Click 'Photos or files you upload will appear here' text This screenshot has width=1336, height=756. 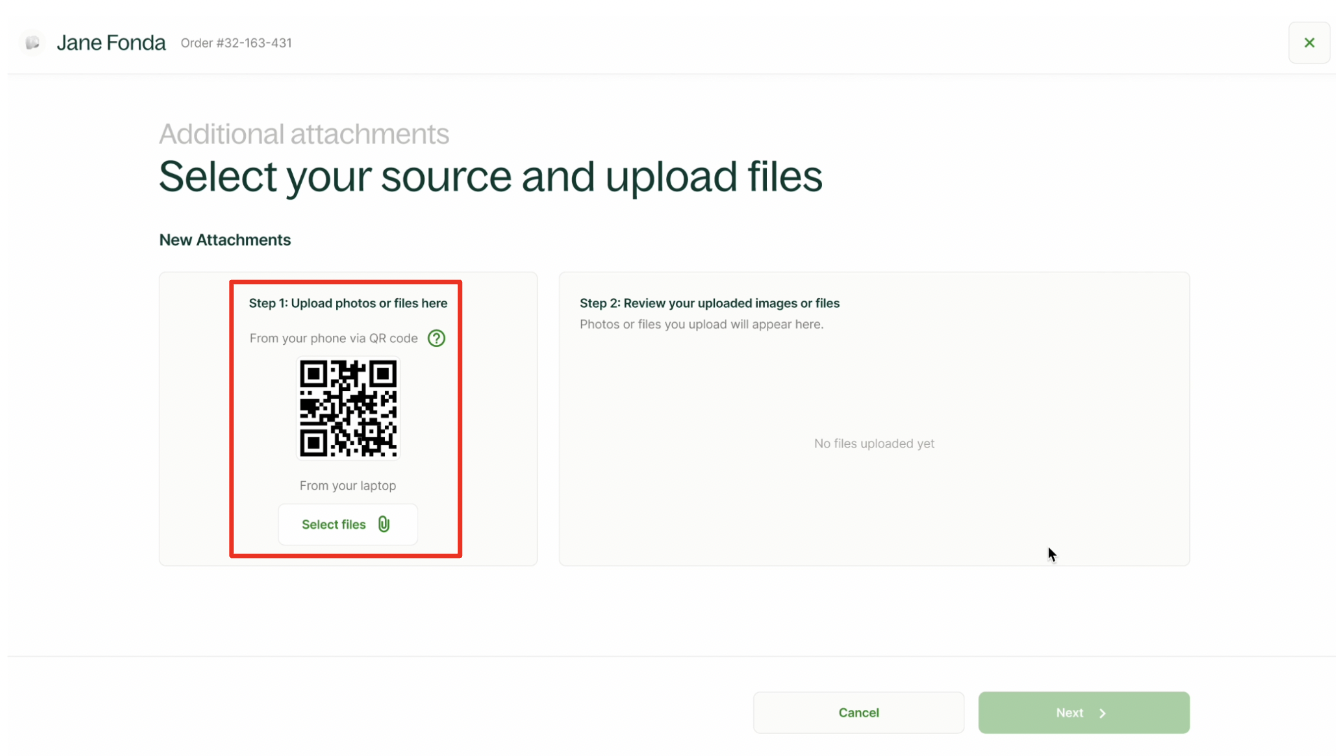coord(701,324)
